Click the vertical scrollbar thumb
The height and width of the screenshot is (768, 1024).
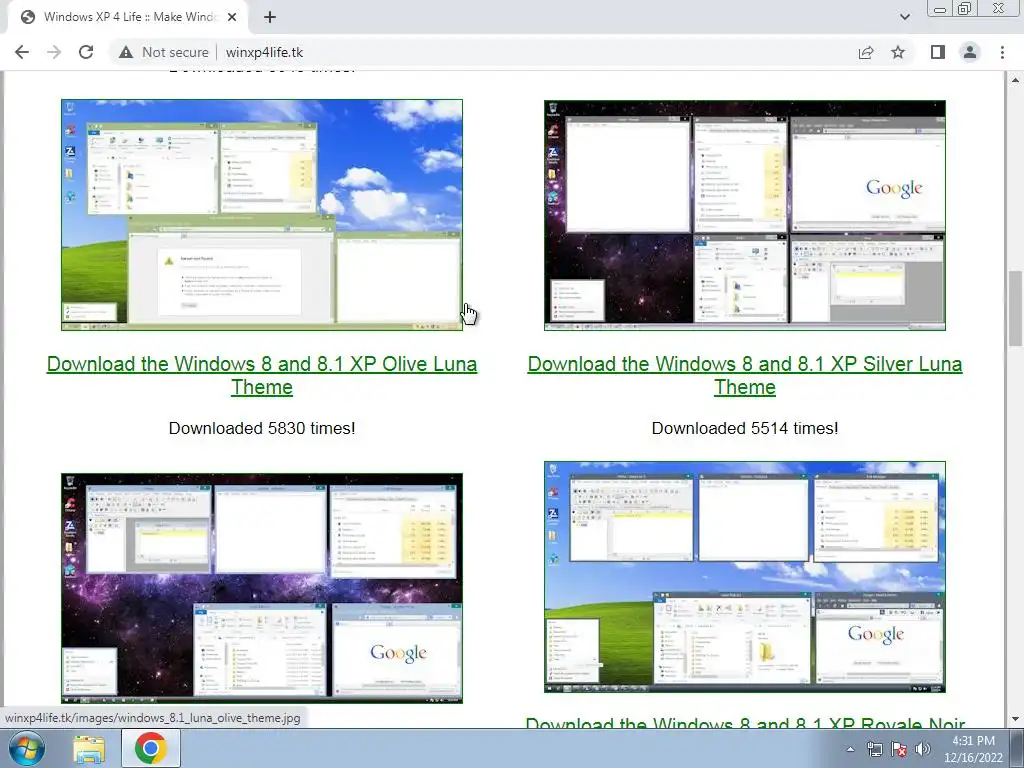[1015, 308]
